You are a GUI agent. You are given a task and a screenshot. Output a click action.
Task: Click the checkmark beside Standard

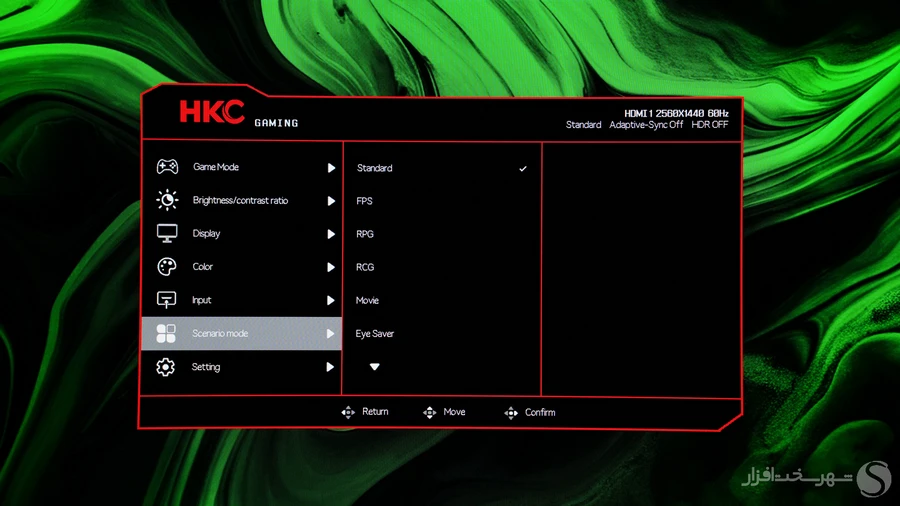[x=523, y=169]
